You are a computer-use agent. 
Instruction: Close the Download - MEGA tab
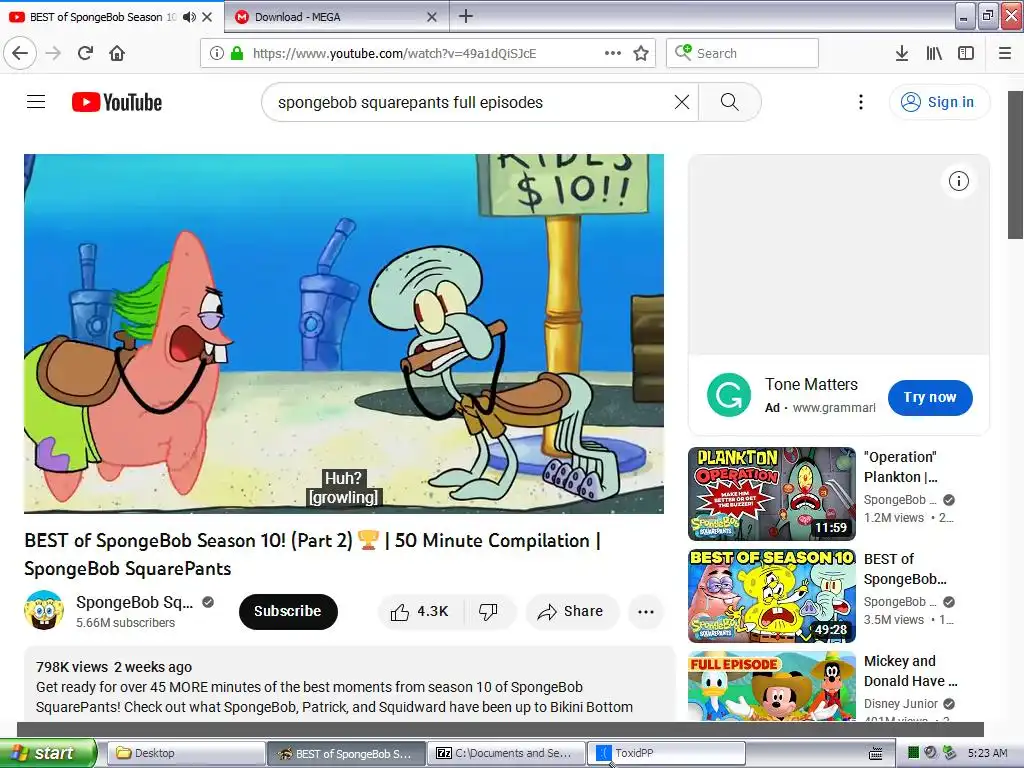pos(432,17)
